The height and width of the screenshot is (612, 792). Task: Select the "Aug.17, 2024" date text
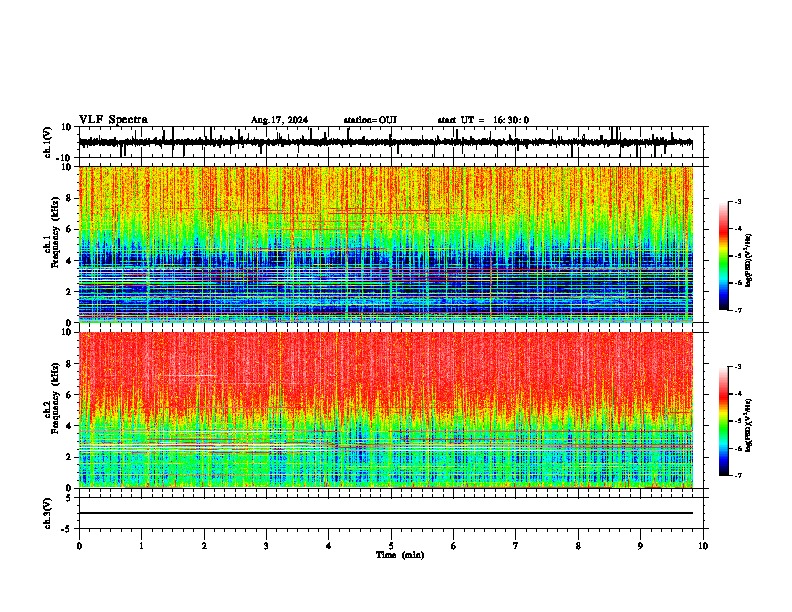click(x=279, y=120)
